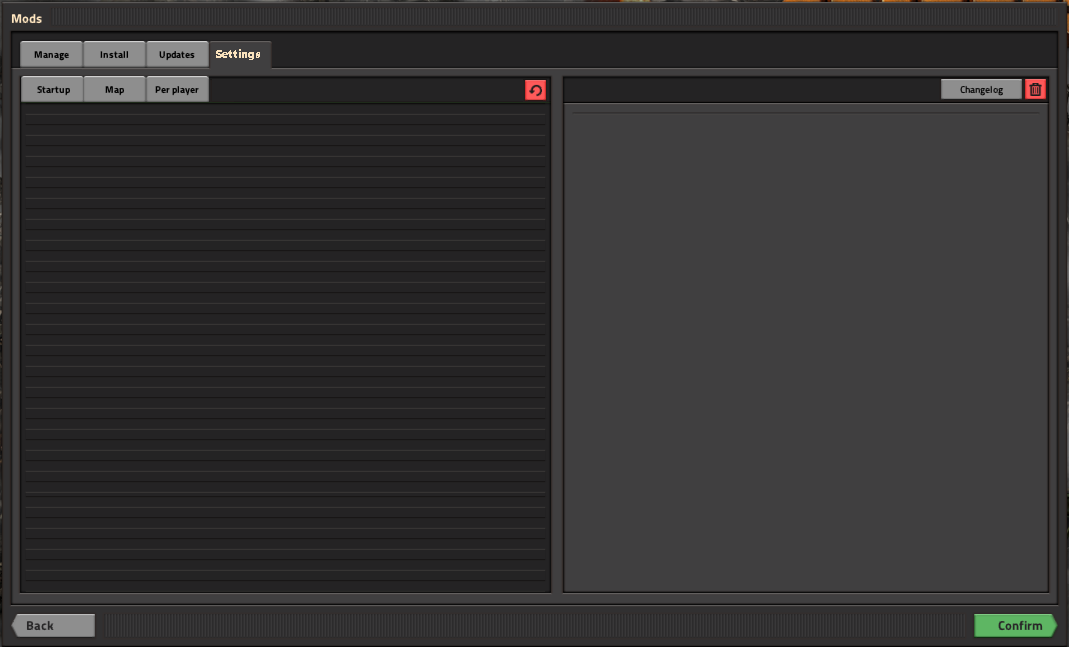
Task: Click the blank header left of Changelog
Action: click(x=750, y=89)
